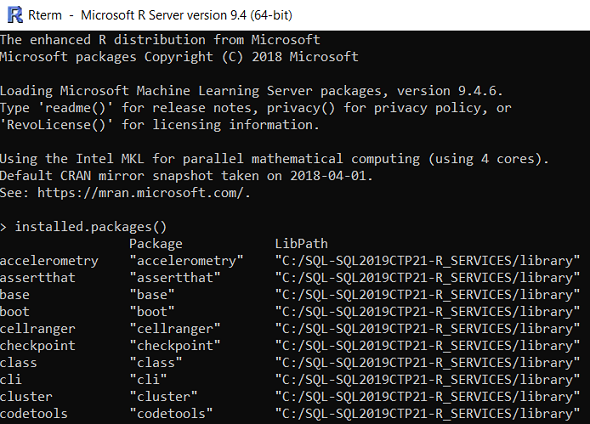Image resolution: width=590 pixels, height=424 pixels.
Task: Click the 'Loading Microsoft Machine Learning Server' line
Action: pyautogui.click(x=251, y=91)
